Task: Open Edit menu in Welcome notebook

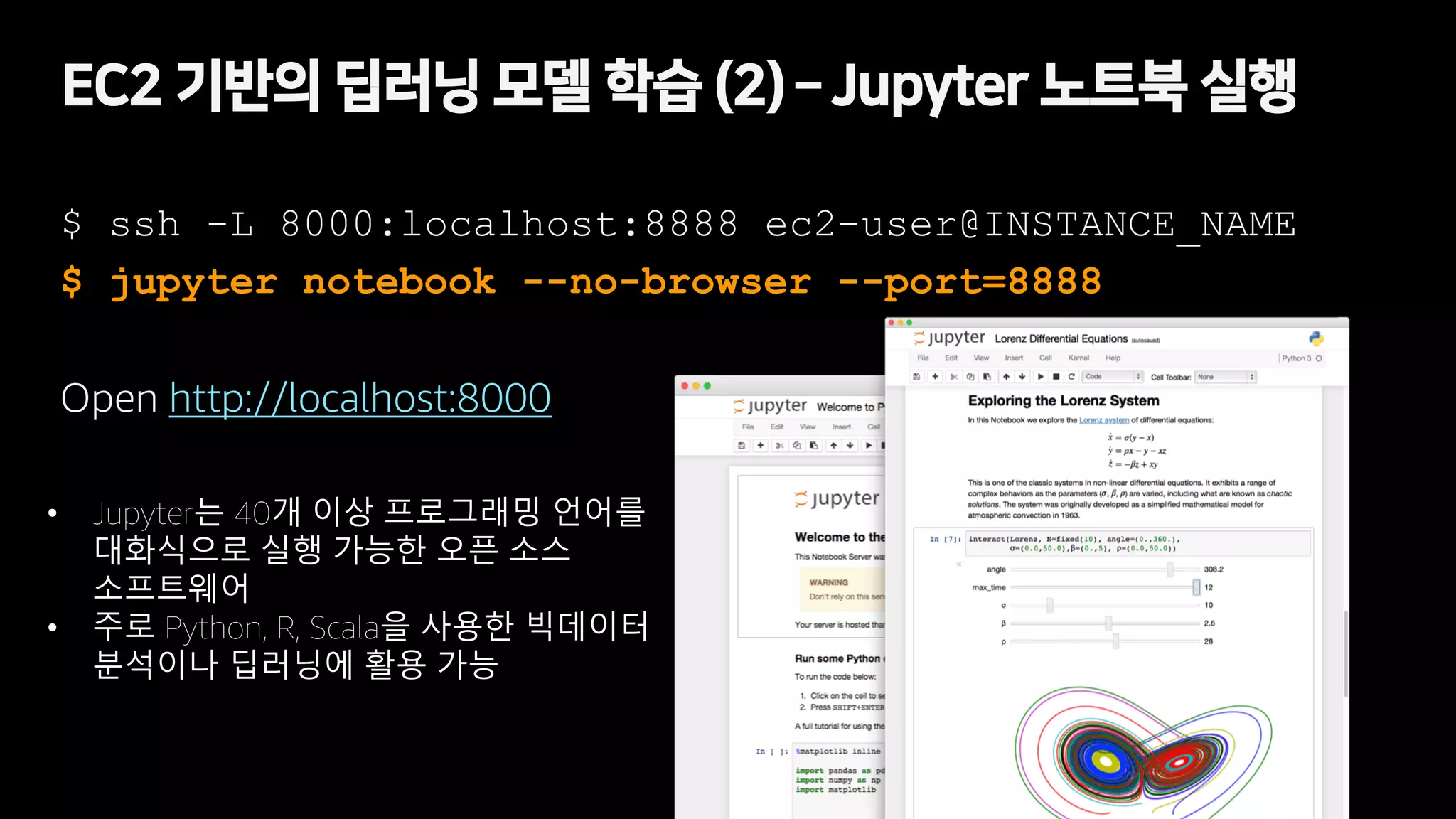Action: click(777, 427)
